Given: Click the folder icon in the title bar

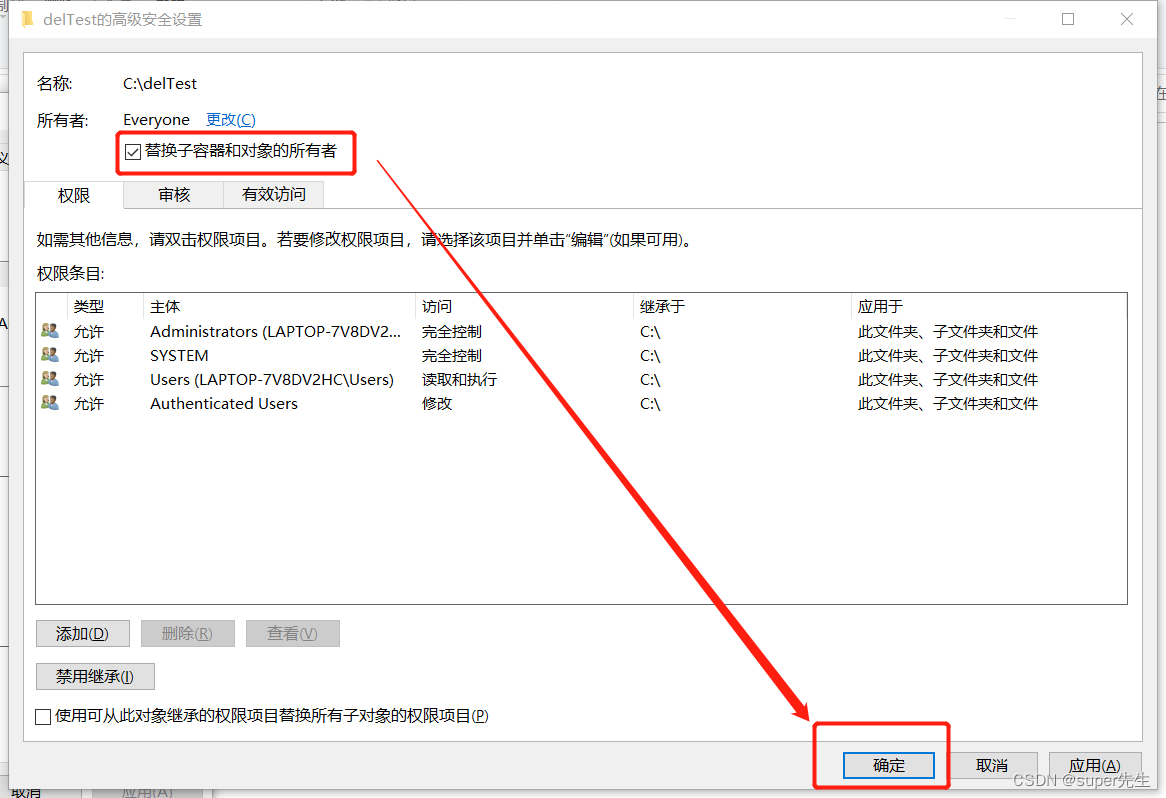Looking at the screenshot, I should (x=28, y=19).
